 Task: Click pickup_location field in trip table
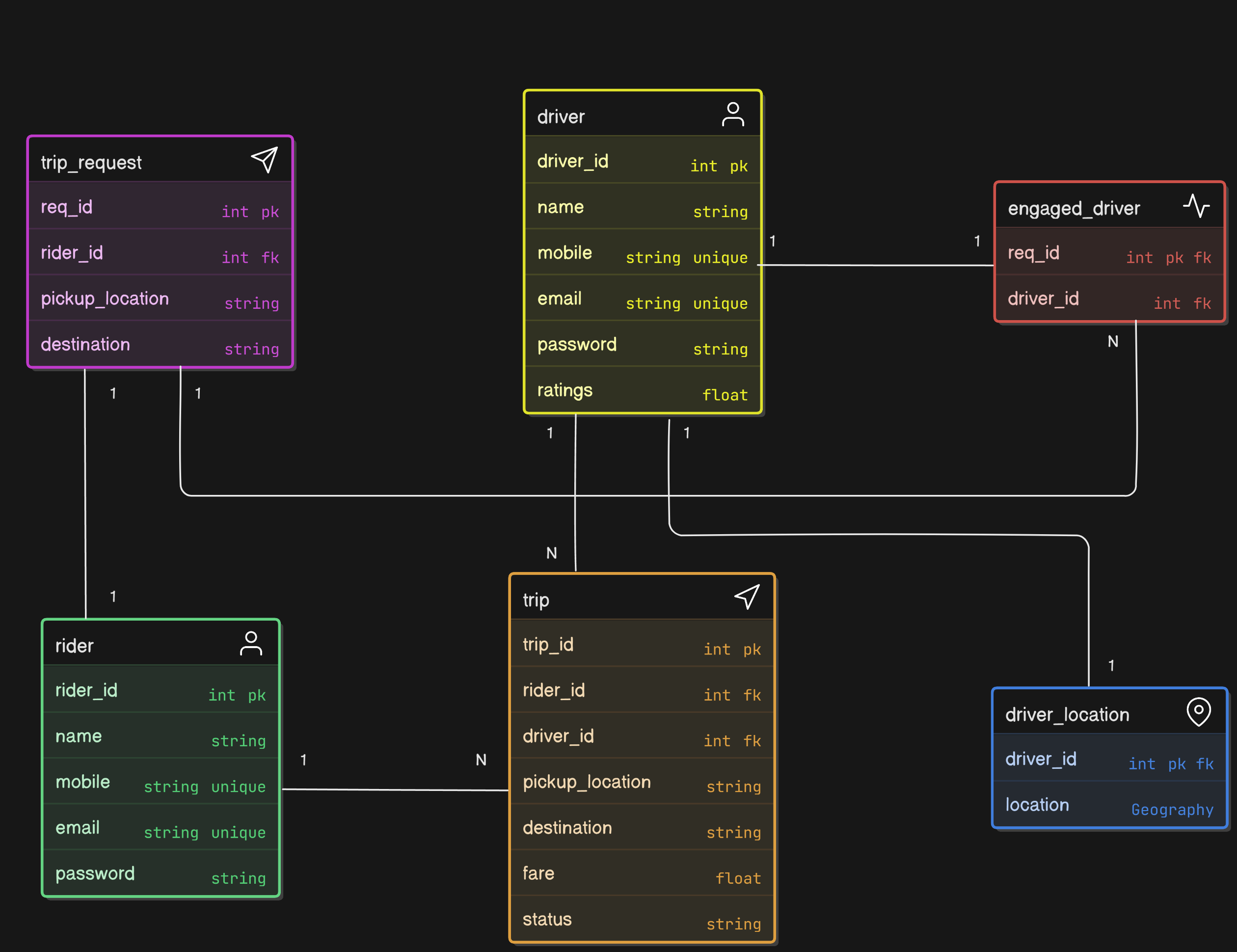pos(642,782)
